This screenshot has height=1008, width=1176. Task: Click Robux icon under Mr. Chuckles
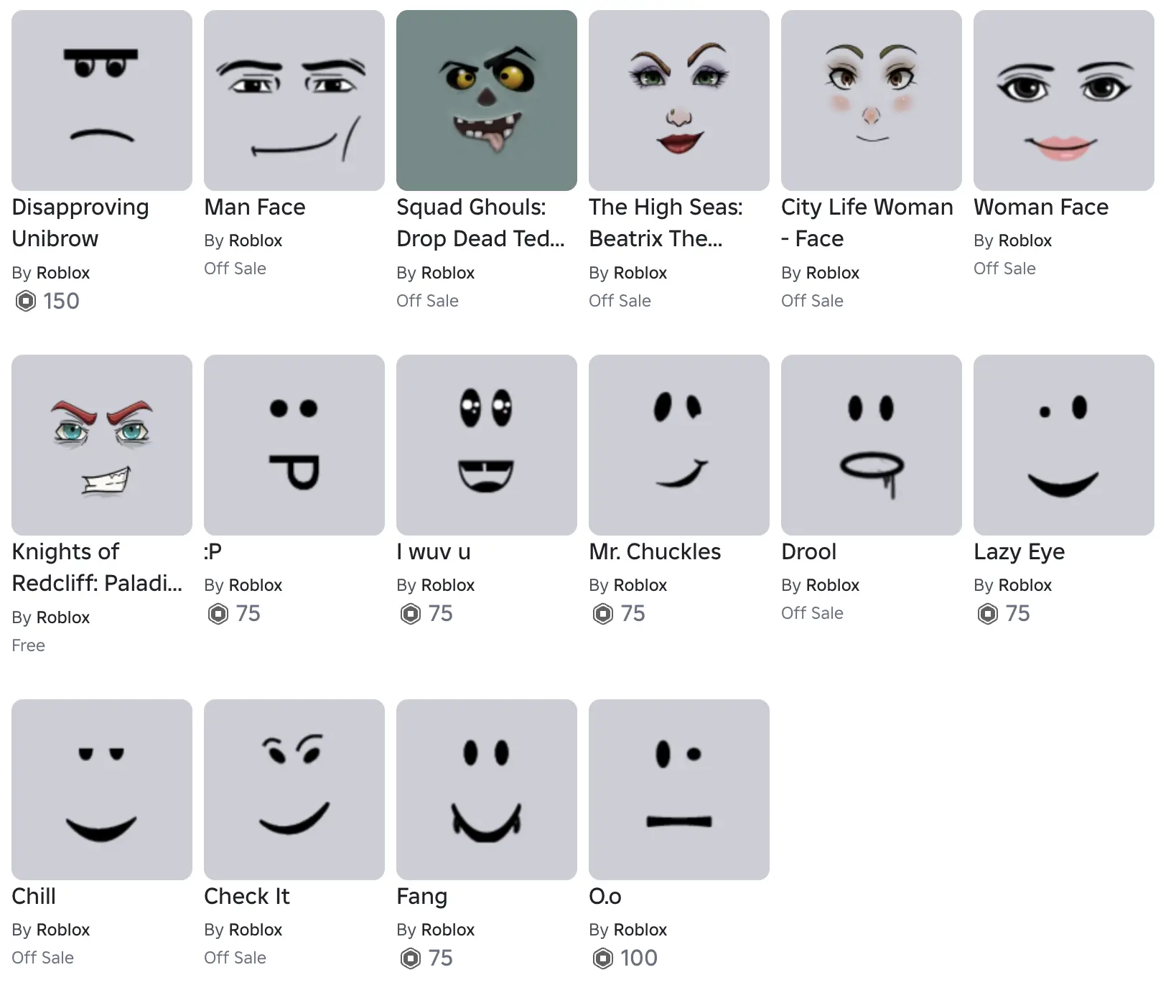click(603, 613)
